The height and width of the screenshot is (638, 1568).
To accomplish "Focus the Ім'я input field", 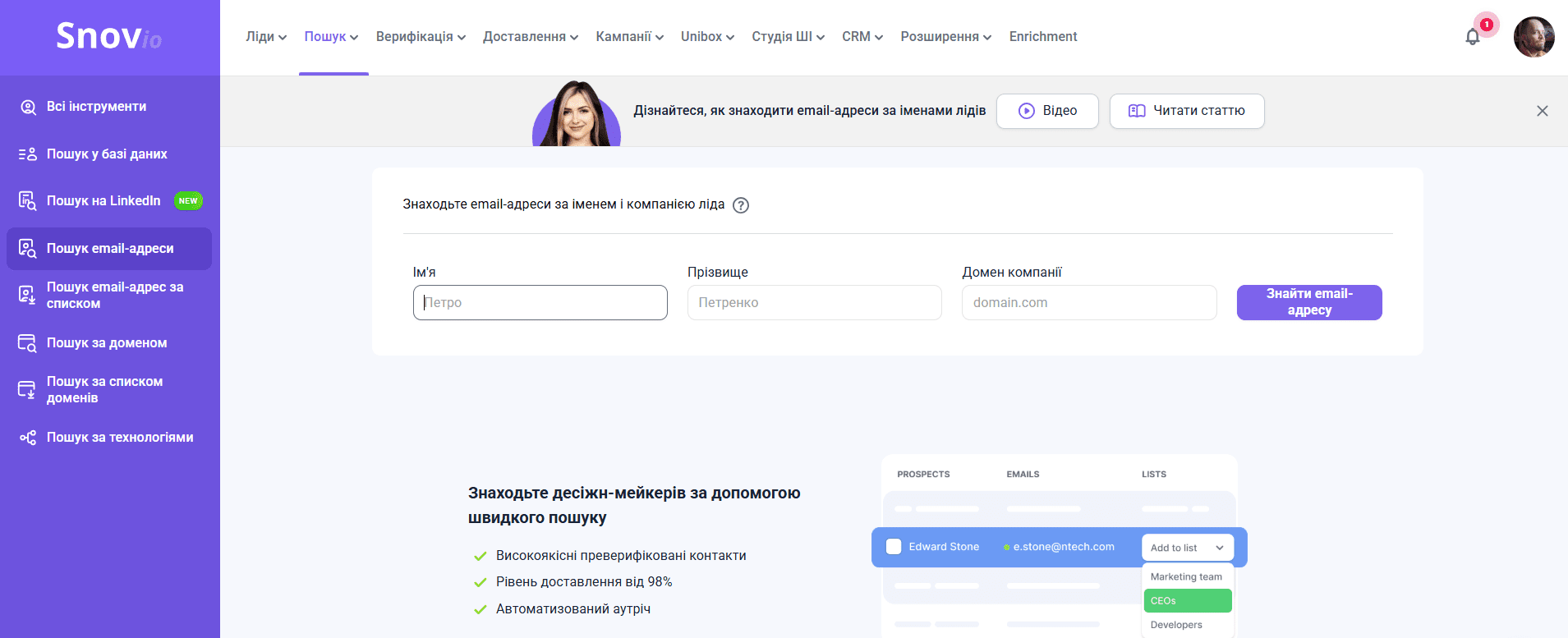I will [x=540, y=303].
